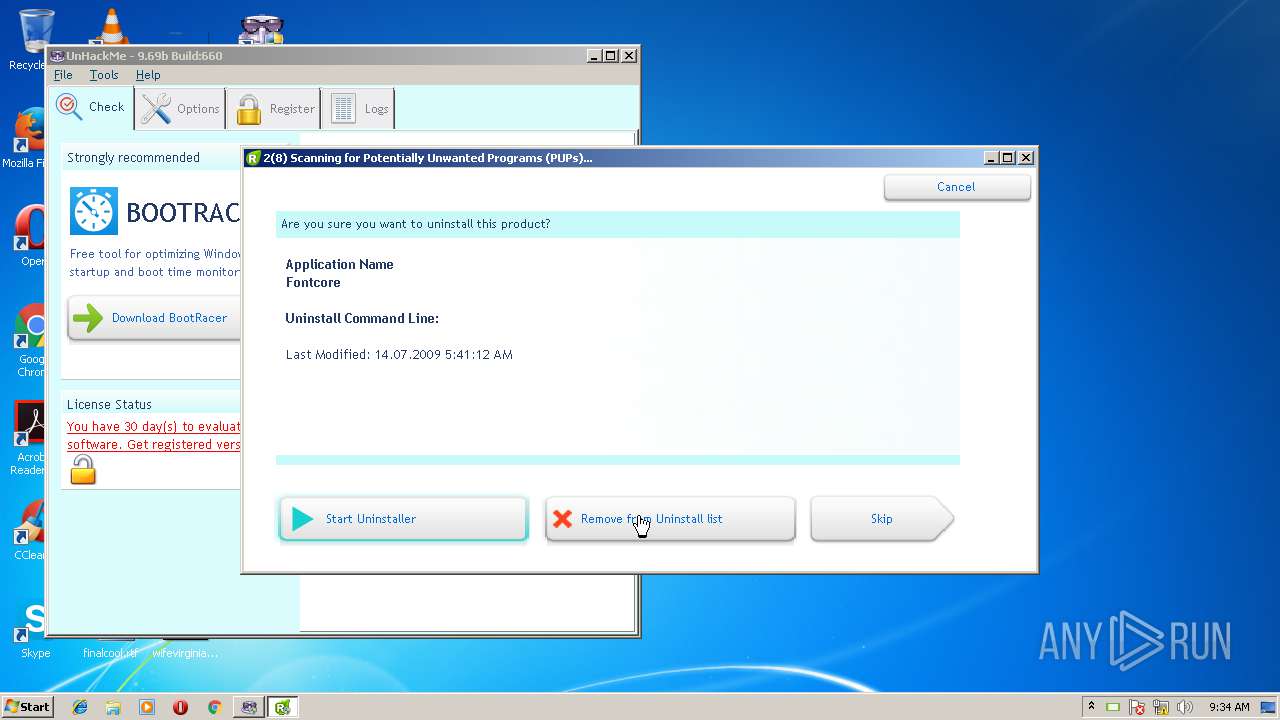Click the magnifier icon on Check tab
1280x720 pixels.
(x=69, y=107)
